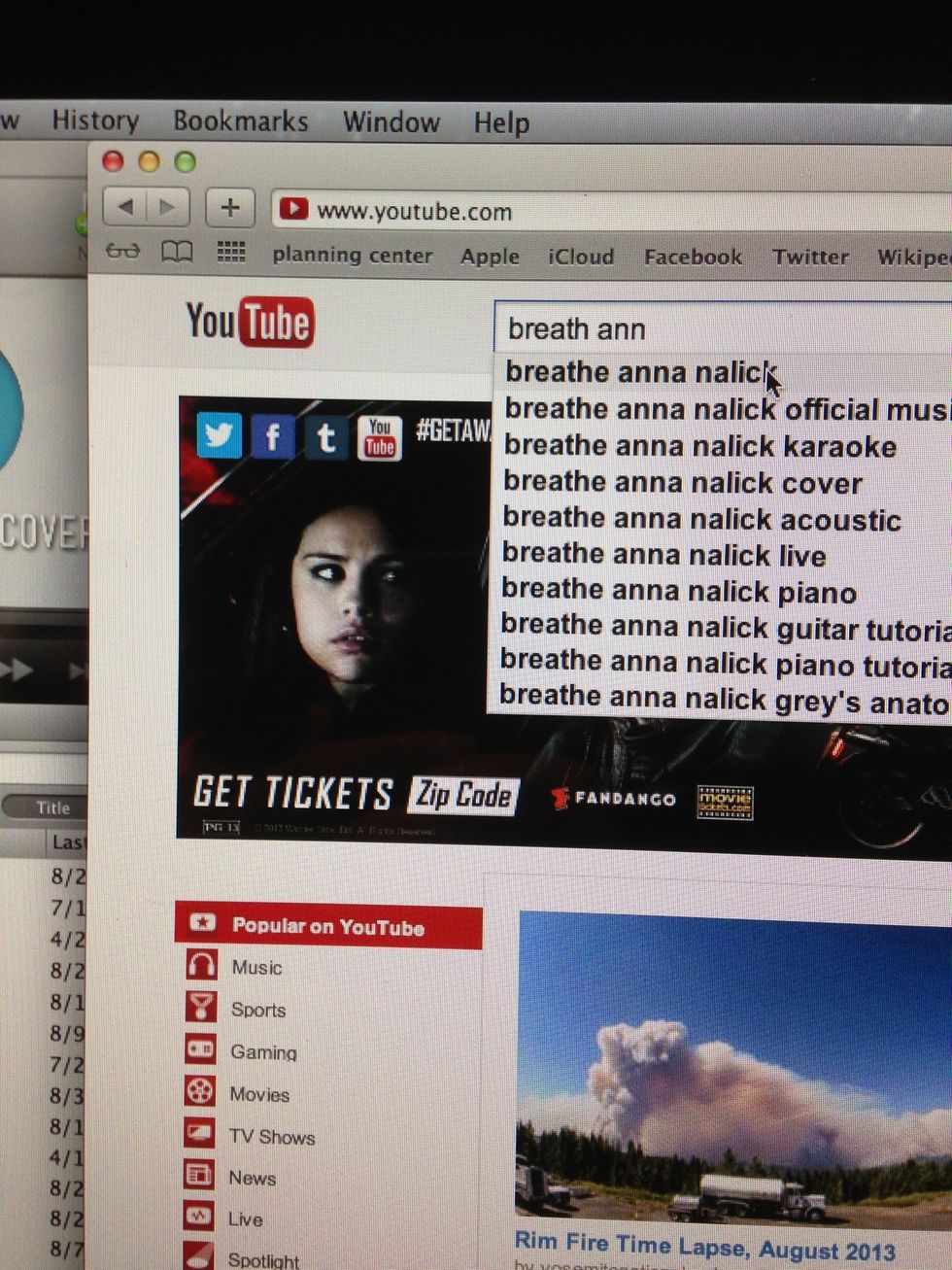Select suggestion 'breathe anna nalick karaoke'
The width and height of the screenshot is (952, 1270).
(699, 446)
